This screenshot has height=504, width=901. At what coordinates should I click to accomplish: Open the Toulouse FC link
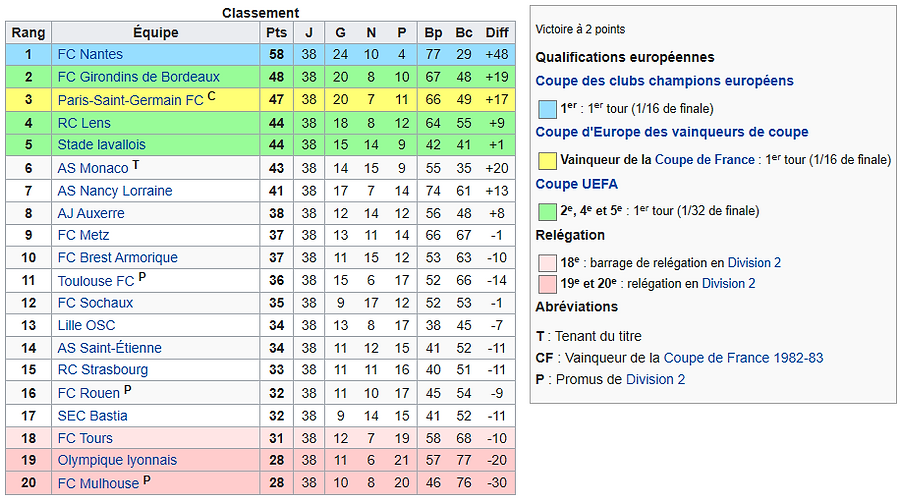point(95,281)
